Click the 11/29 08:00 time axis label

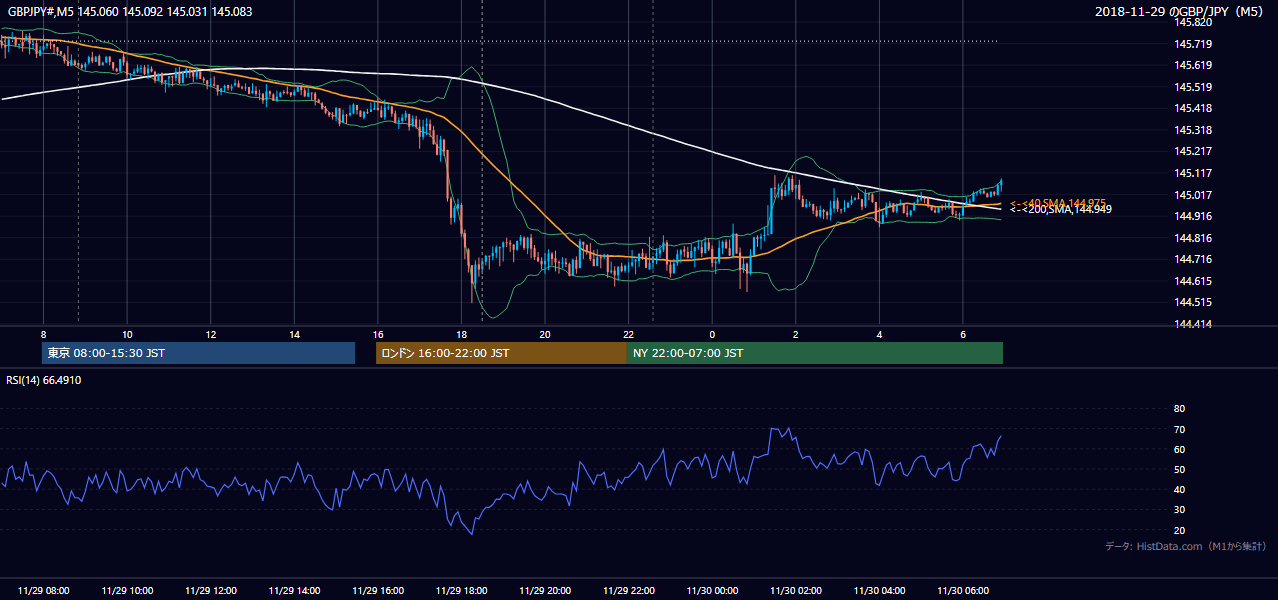pyautogui.click(x=43, y=590)
